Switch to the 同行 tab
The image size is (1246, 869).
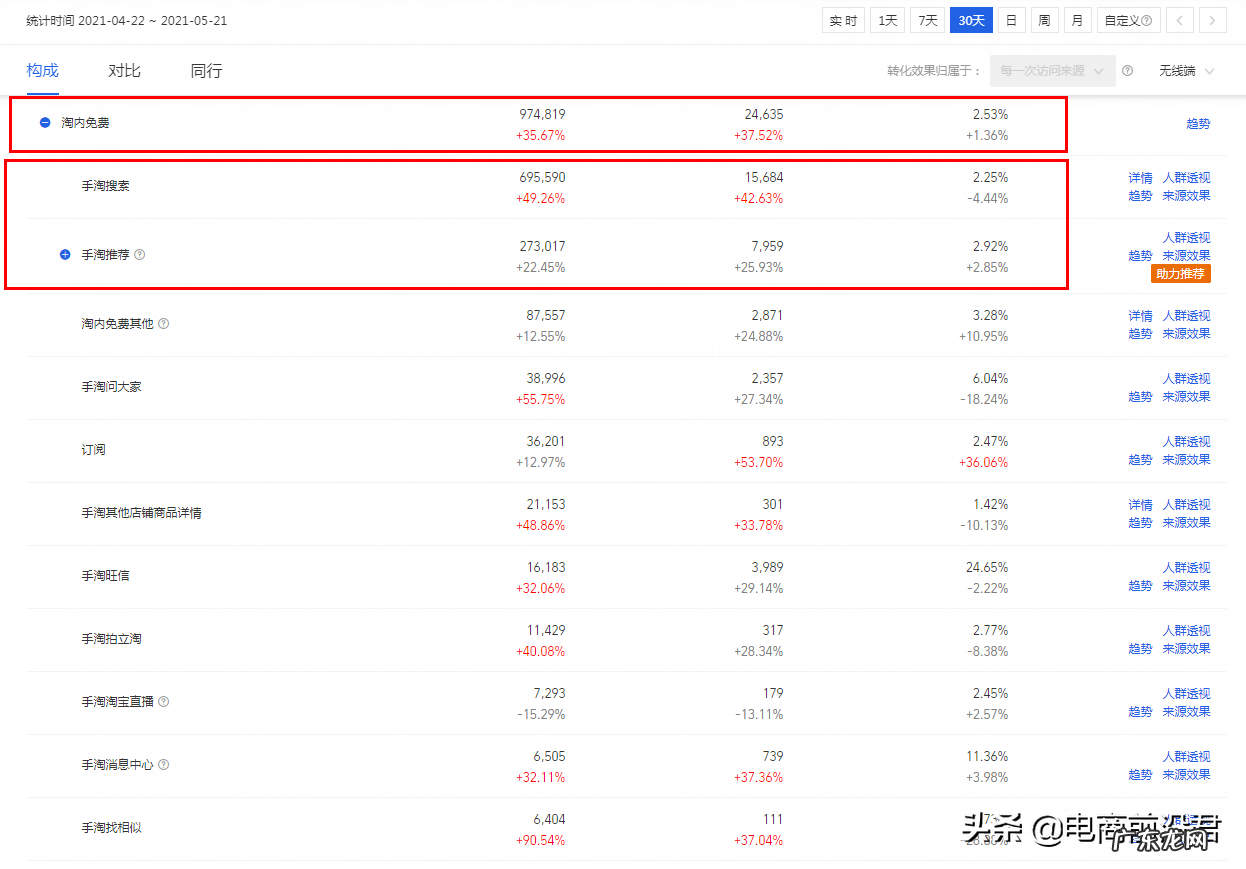(x=205, y=70)
